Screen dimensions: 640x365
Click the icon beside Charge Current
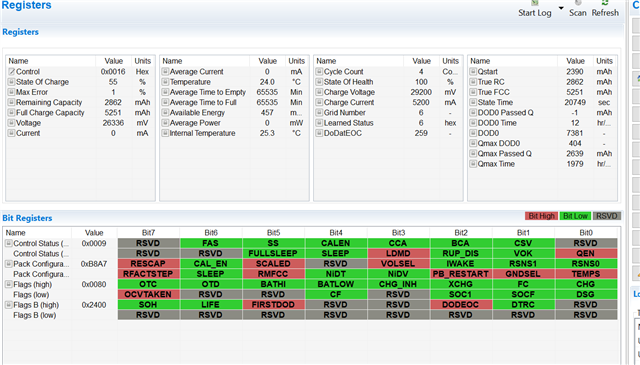pos(319,102)
